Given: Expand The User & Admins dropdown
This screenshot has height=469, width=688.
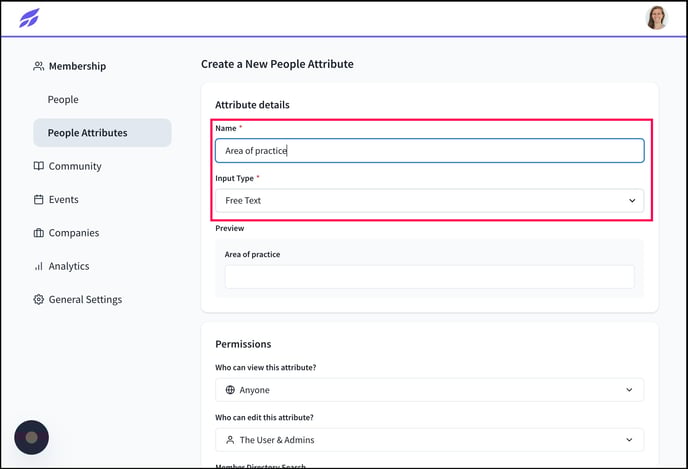Looking at the screenshot, I should 430,440.
